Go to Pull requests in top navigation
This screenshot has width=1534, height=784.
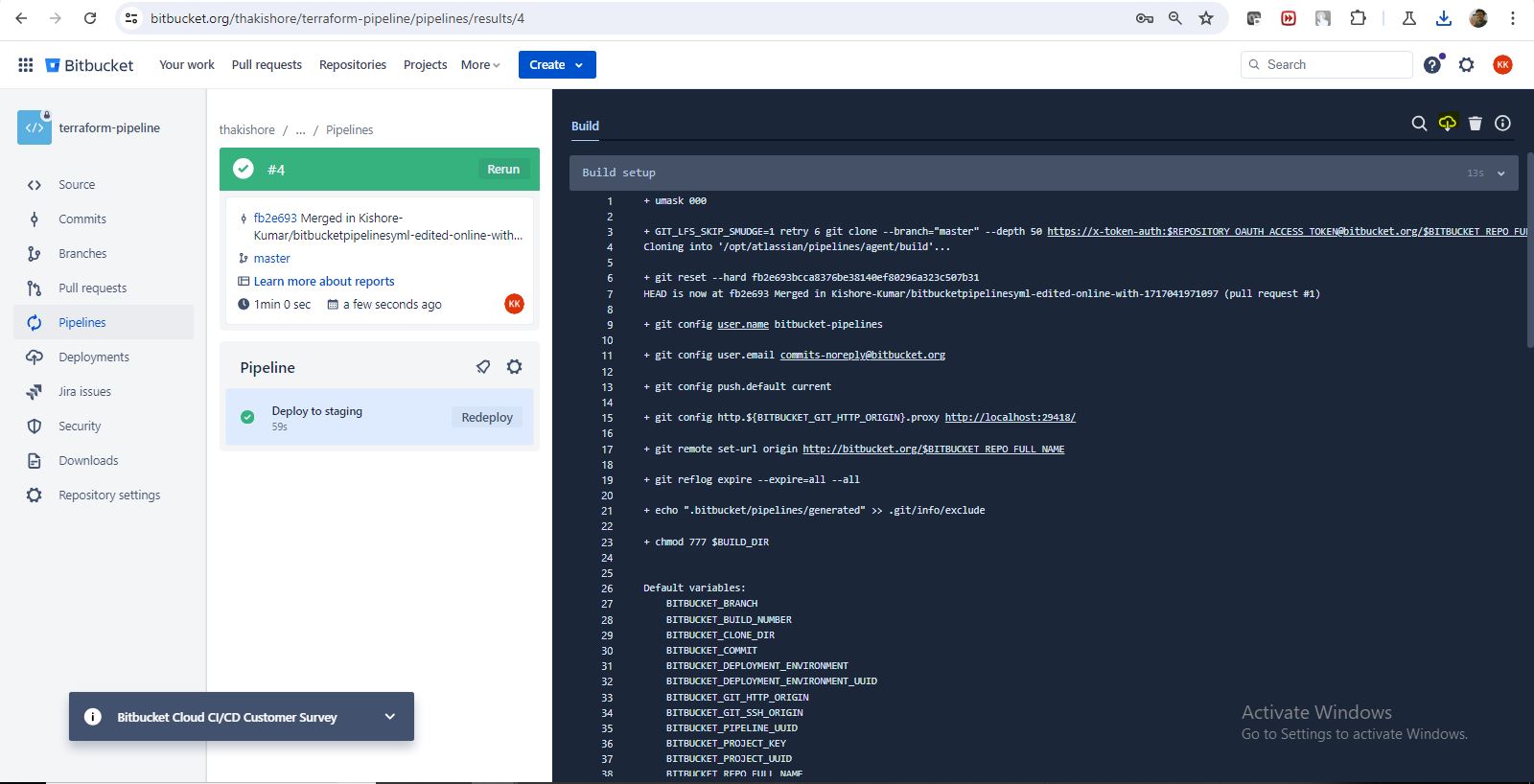(267, 65)
